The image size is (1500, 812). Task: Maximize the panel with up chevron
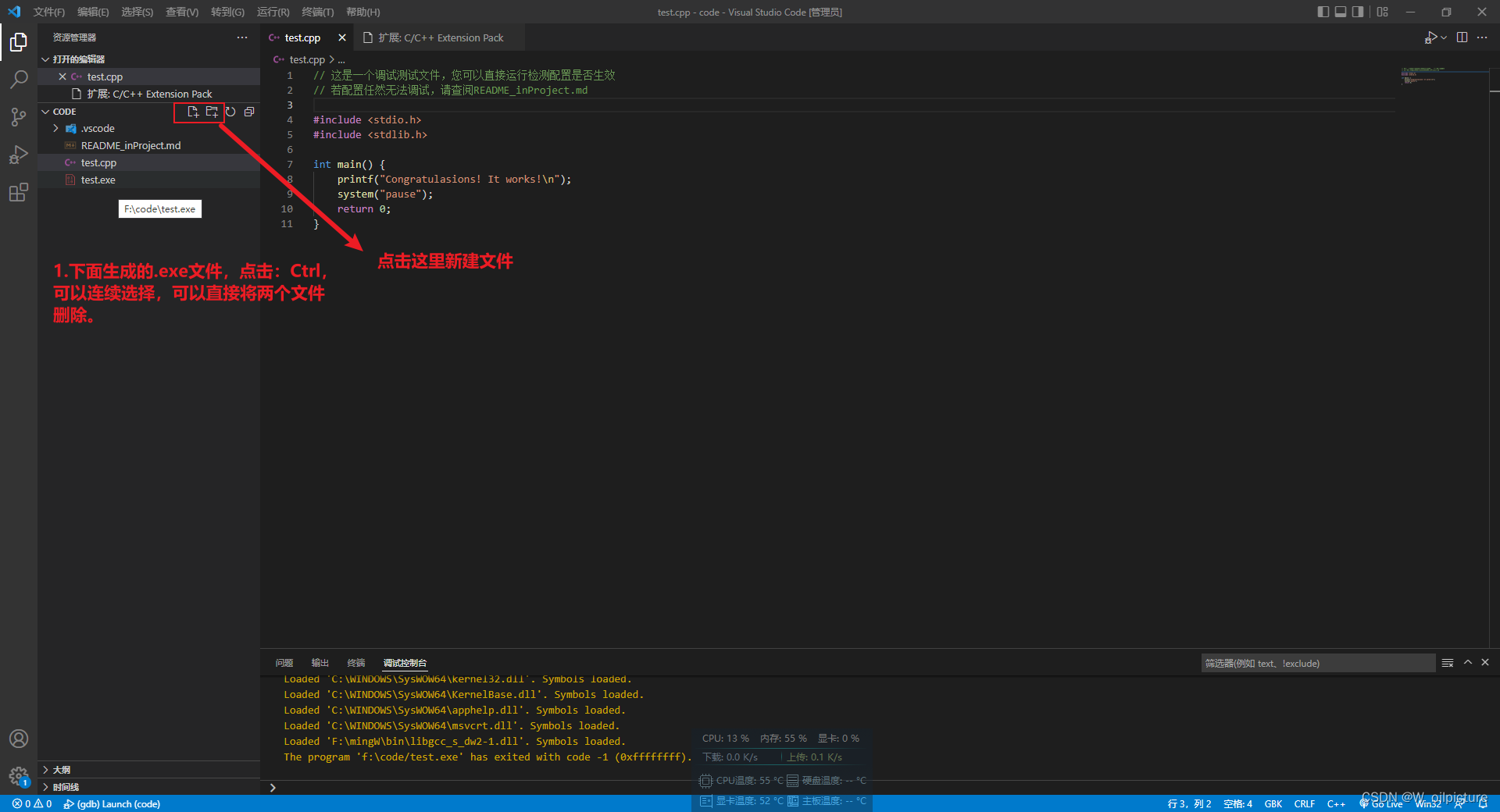1468,662
